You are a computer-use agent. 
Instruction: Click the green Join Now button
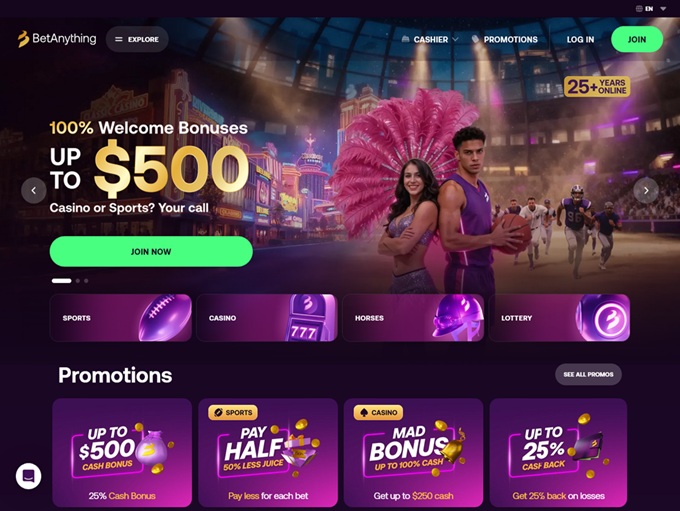tap(151, 252)
